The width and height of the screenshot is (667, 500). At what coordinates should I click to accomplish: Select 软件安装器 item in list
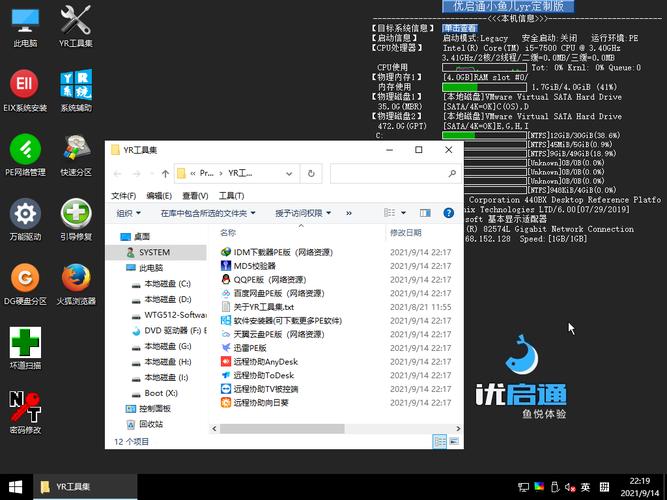click(282, 320)
